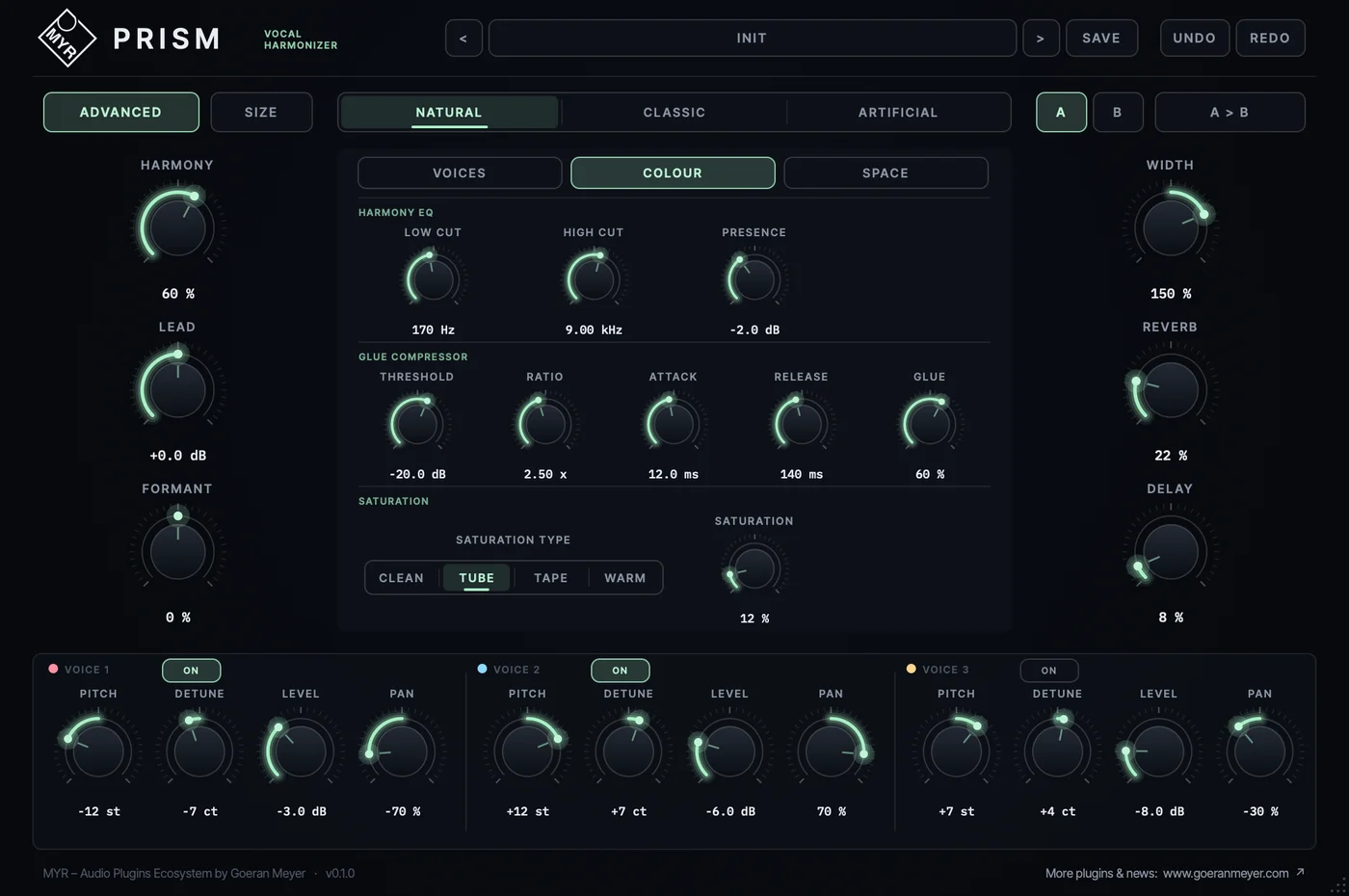Toggle Voice 3 ON switch

click(x=1048, y=671)
